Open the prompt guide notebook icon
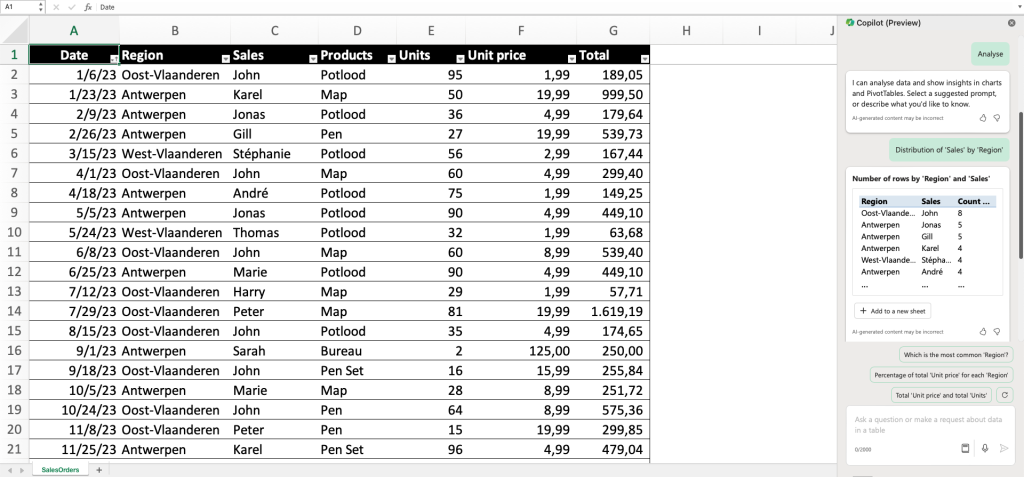 (966, 448)
